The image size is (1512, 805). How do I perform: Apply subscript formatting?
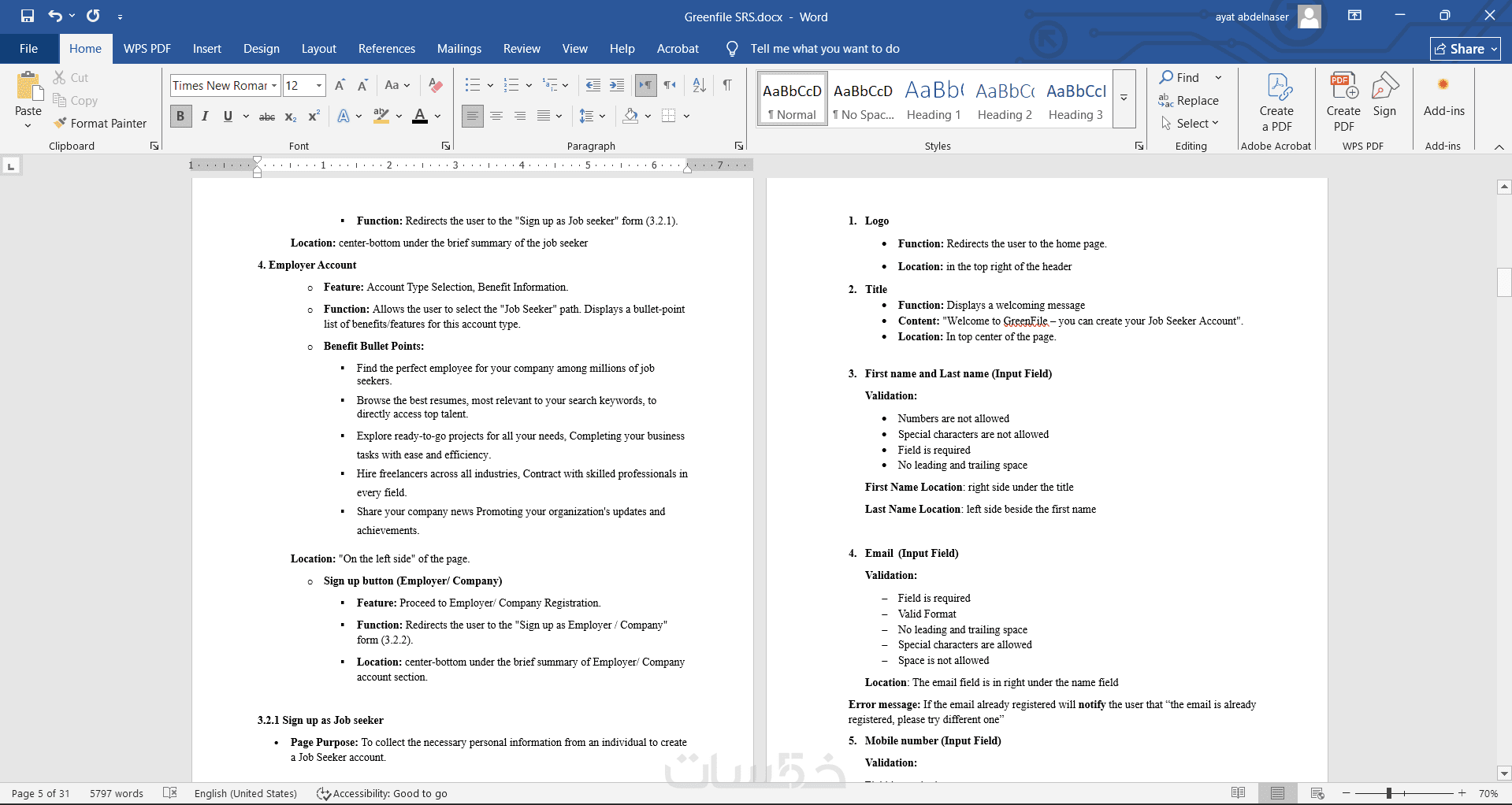click(x=291, y=117)
